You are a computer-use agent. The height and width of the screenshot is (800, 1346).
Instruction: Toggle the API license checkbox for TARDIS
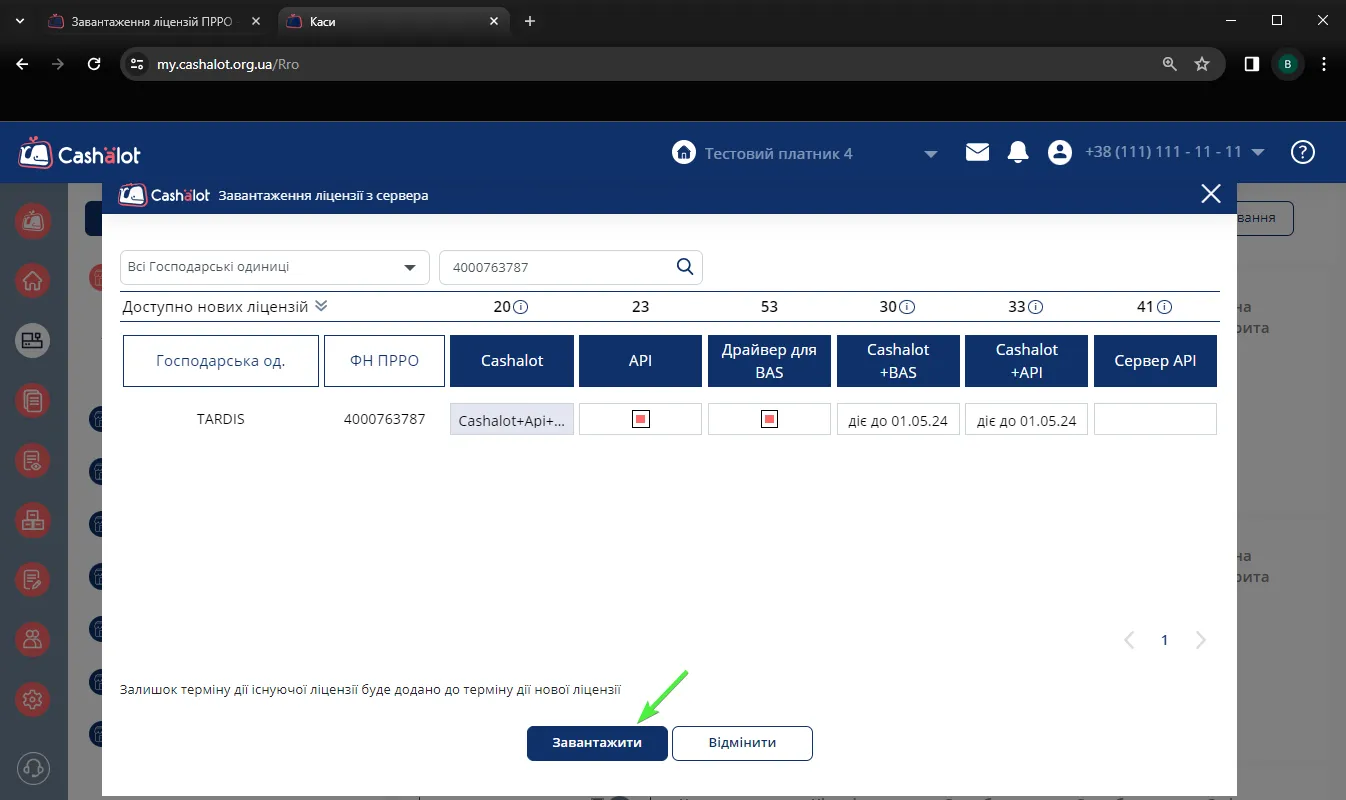641,419
